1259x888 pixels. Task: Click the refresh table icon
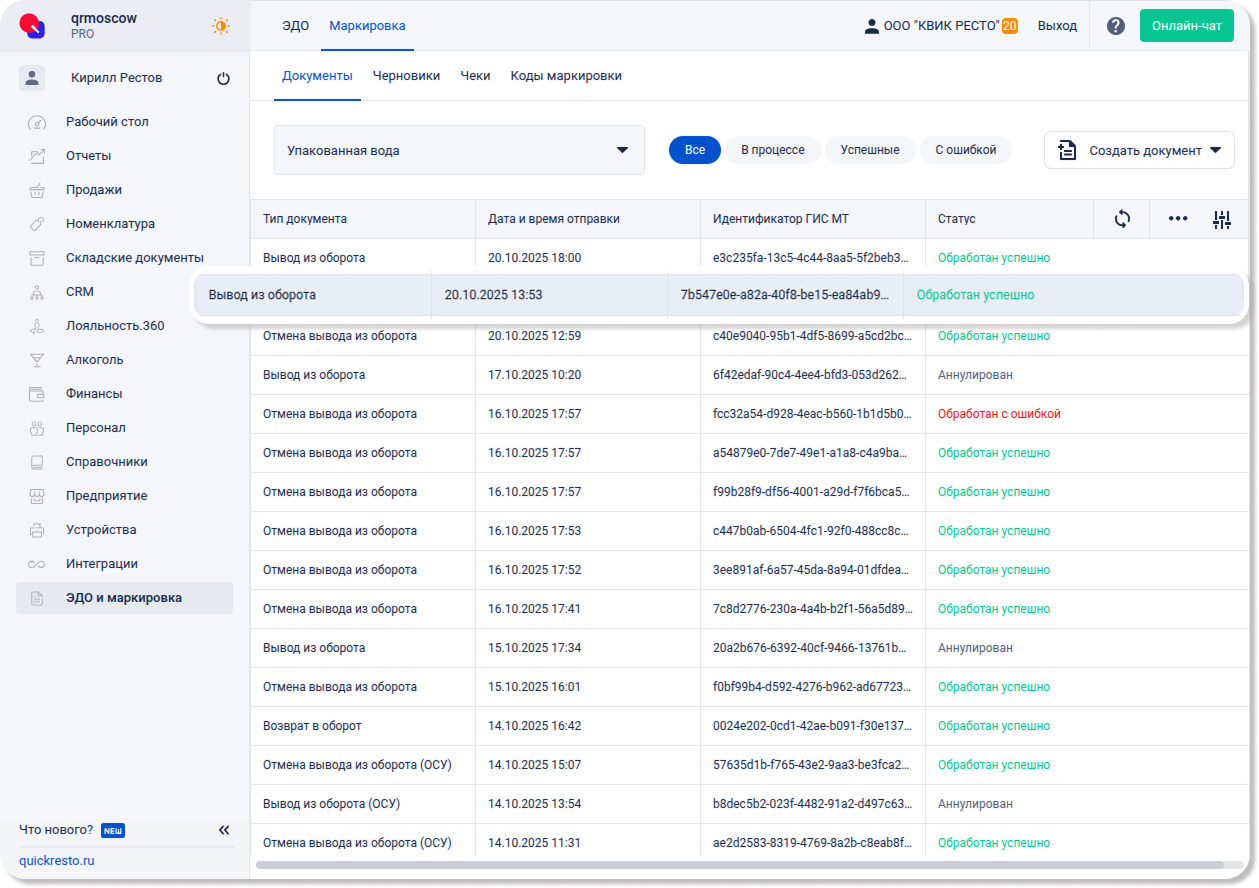click(1122, 219)
